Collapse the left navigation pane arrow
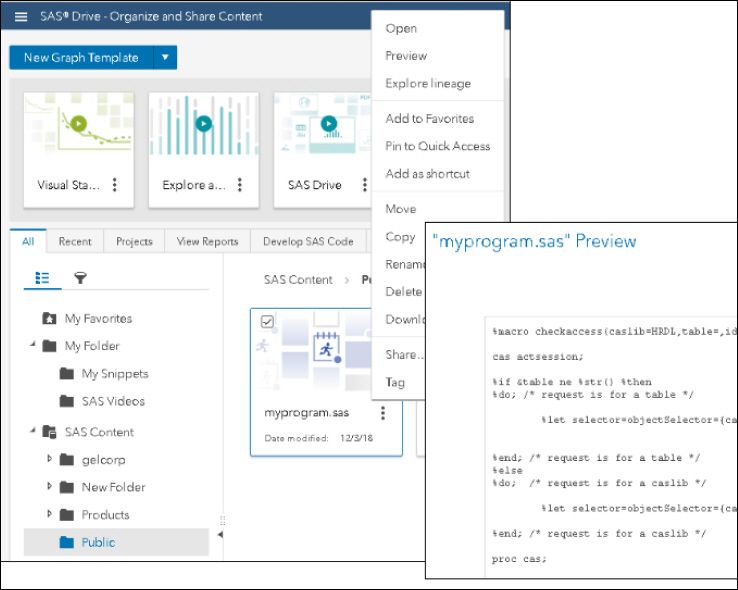This screenshot has height=590, width=738. (x=220, y=534)
